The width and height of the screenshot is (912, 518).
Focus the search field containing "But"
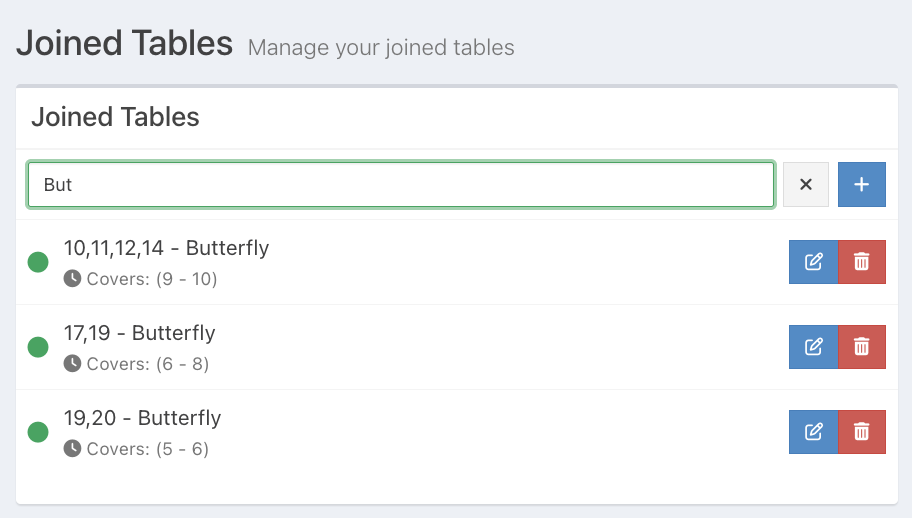400,185
